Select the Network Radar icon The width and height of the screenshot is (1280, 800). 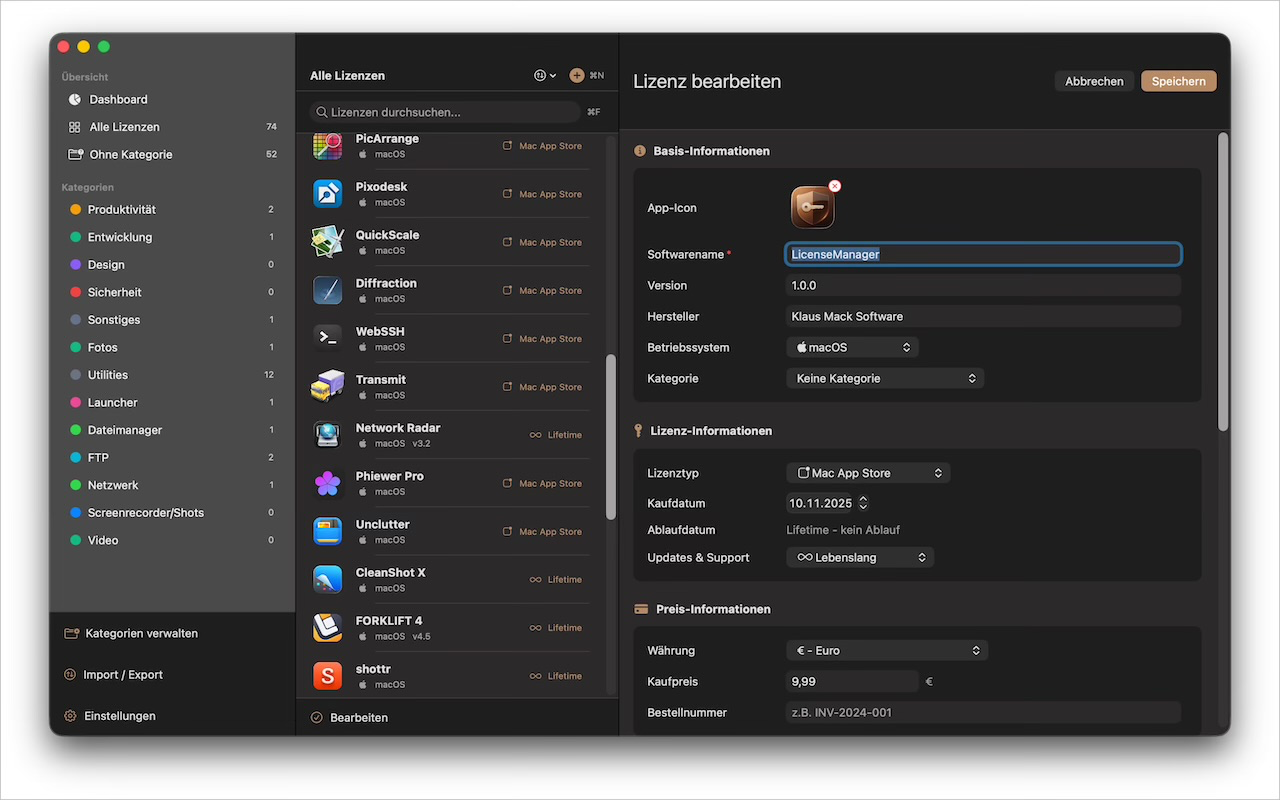(328, 435)
